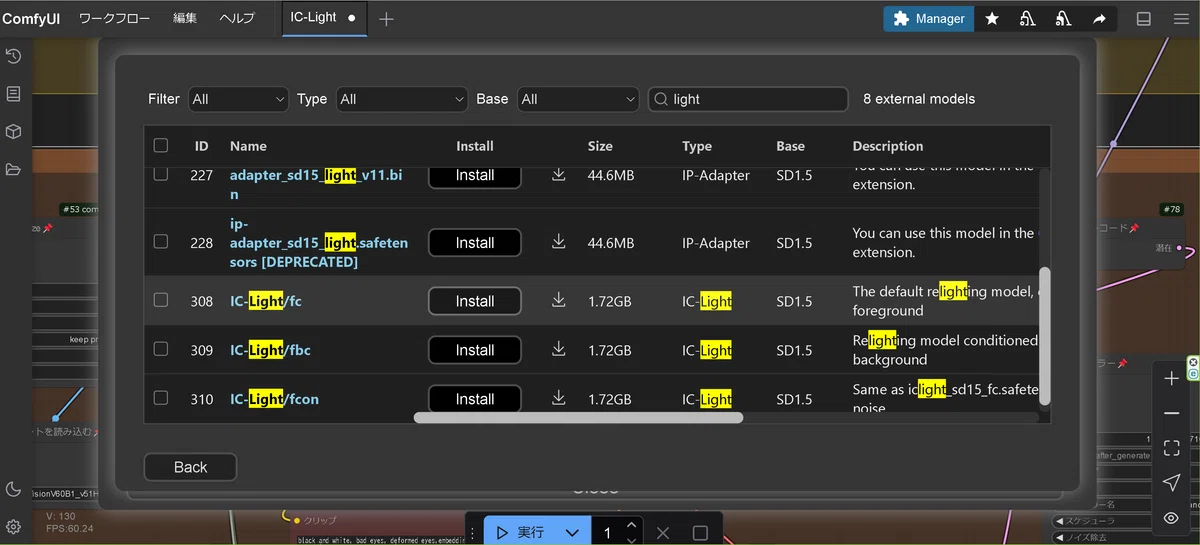Image resolution: width=1200 pixels, height=545 pixels.
Task: Check the IC-Light/fbc row checkbox
Action: click(x=161, y=349)
